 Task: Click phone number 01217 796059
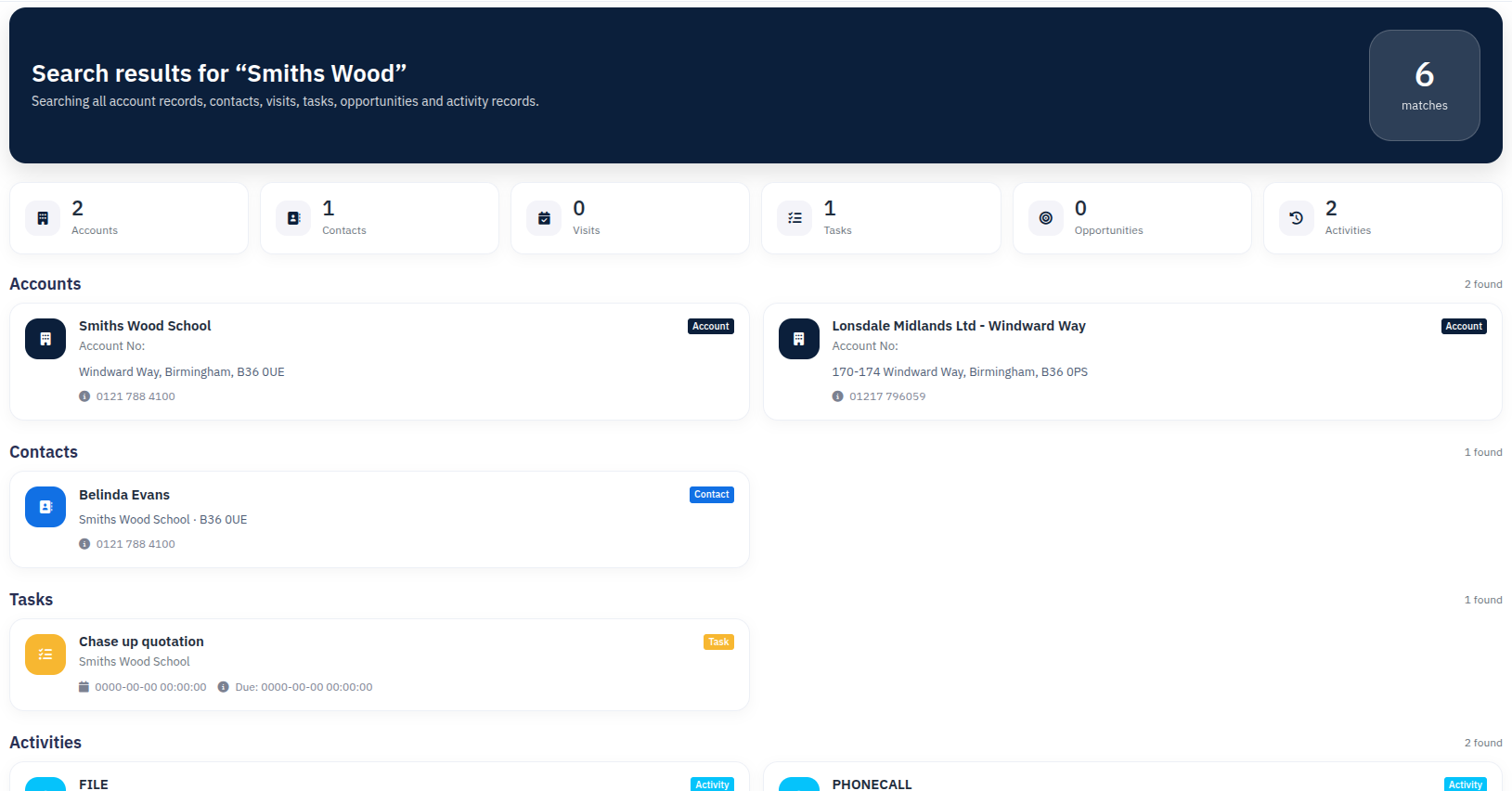click(887, 396)
